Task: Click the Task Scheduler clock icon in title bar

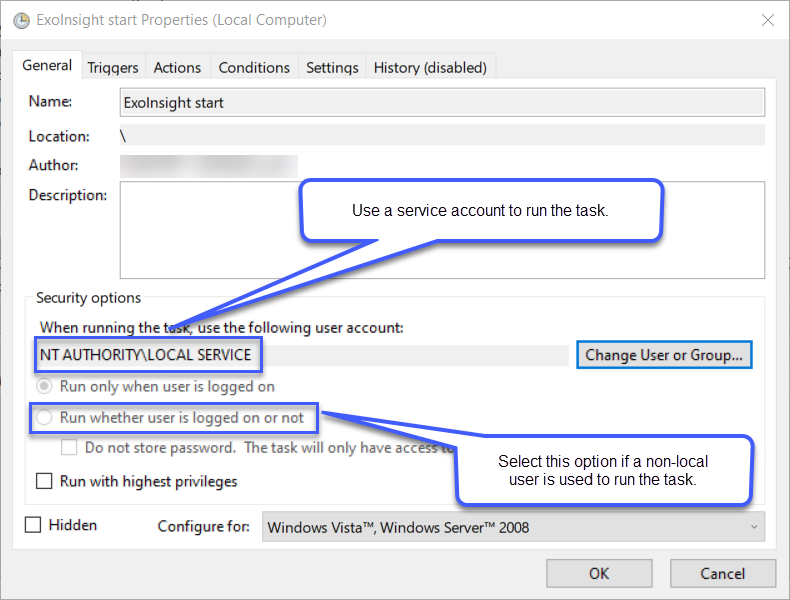Action: point(21,21)
